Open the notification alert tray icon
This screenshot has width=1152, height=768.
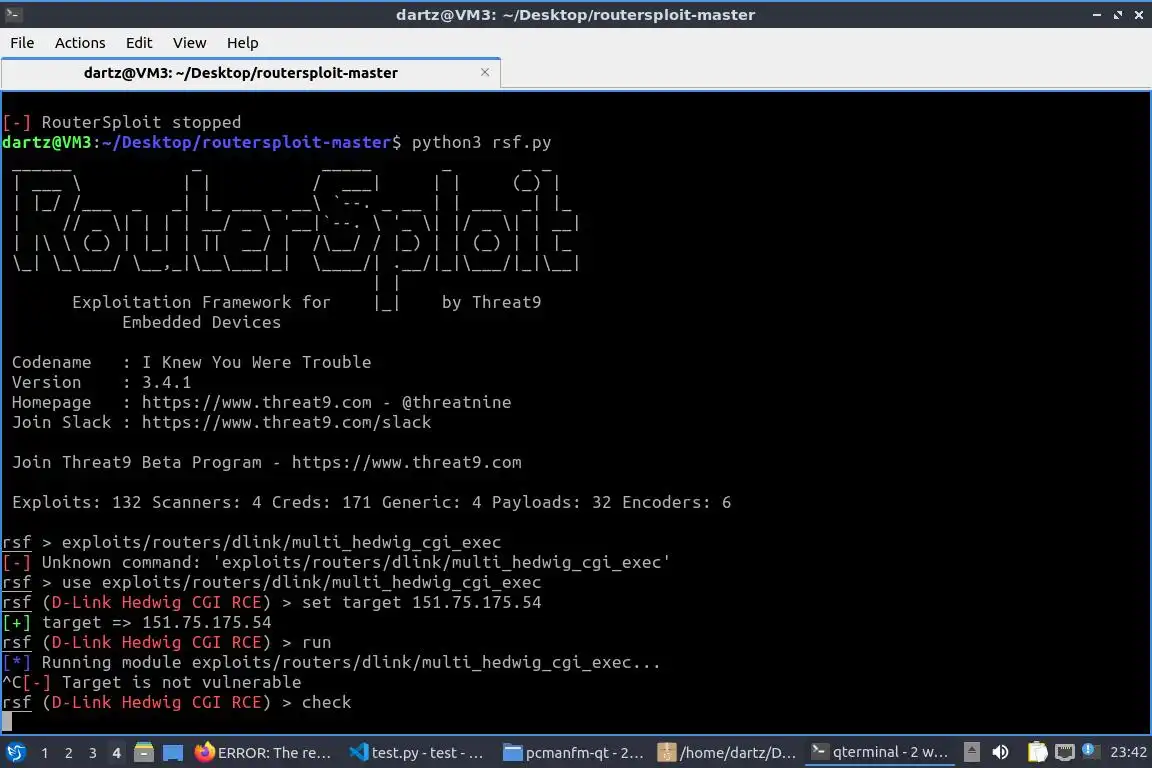(1090, 750)
